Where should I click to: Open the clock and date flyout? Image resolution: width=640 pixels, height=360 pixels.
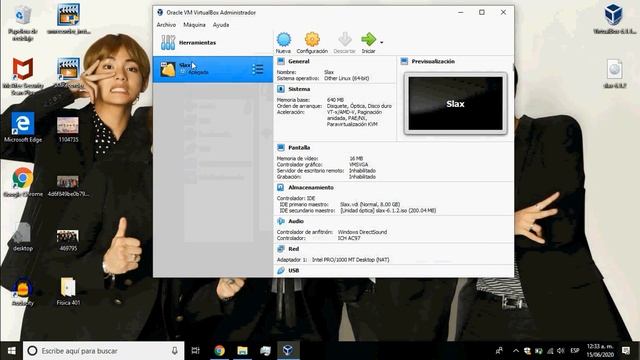600,351
